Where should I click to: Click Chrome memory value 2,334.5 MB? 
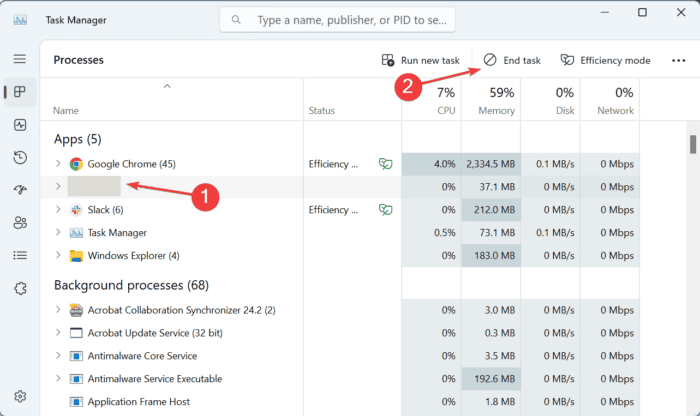tap(491, 164)
